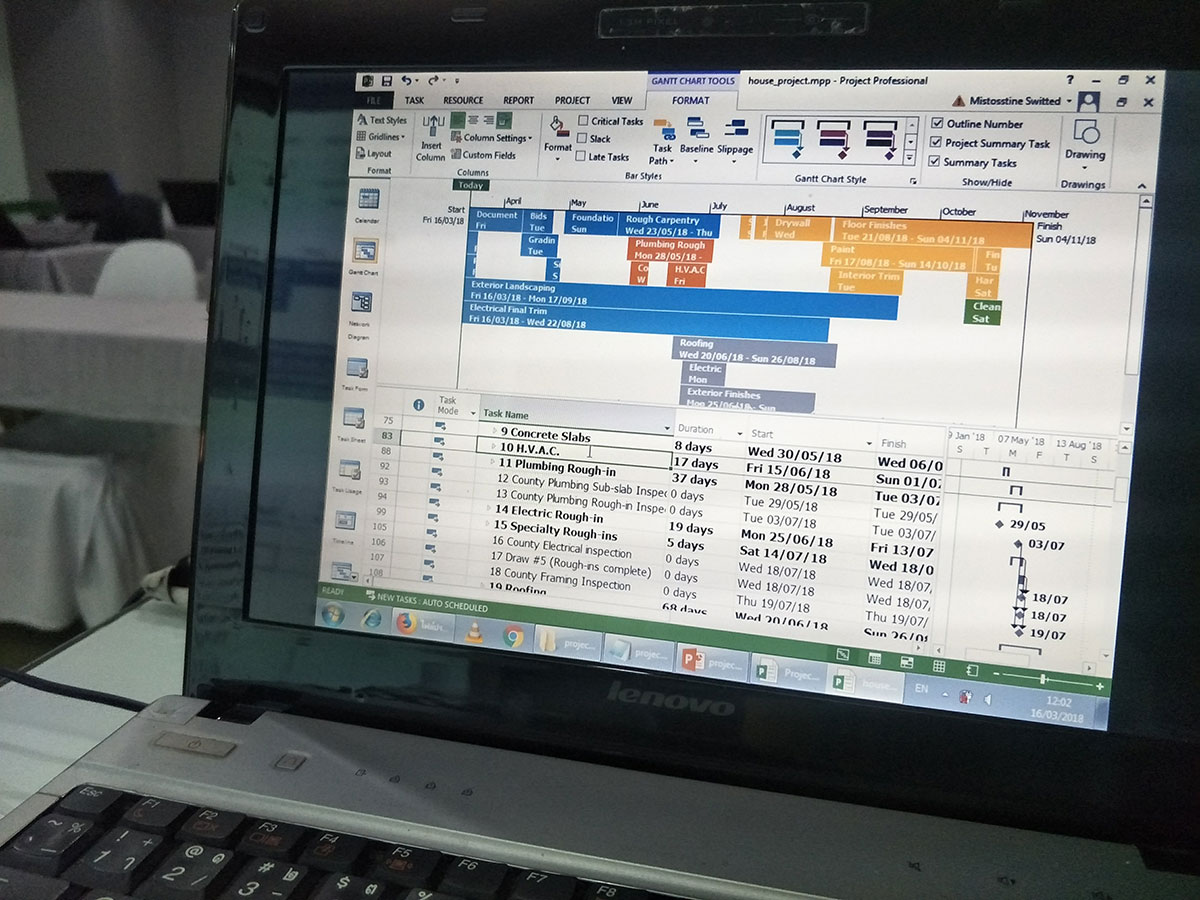The width and height of the screenshot is (1200, 900).
Task: Uncheck the Project Summary Task checkbox
Action: point(936,143)
